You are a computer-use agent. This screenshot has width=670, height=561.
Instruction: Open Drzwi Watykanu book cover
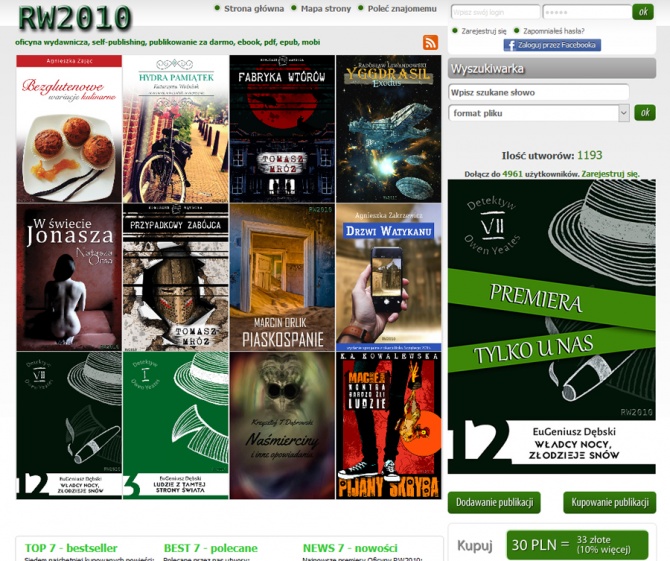click(388, 277)
